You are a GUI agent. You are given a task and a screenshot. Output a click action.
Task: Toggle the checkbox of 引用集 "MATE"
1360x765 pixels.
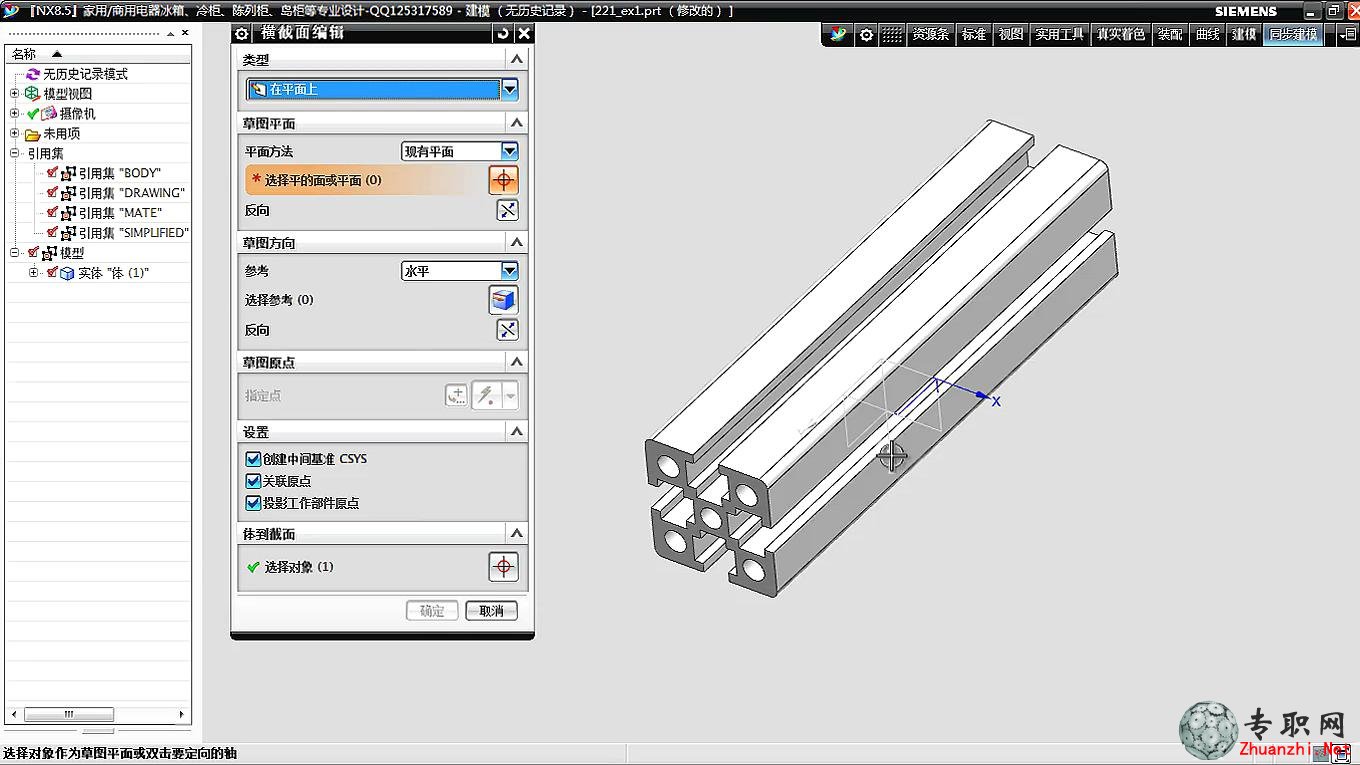[x=53, y=212]
